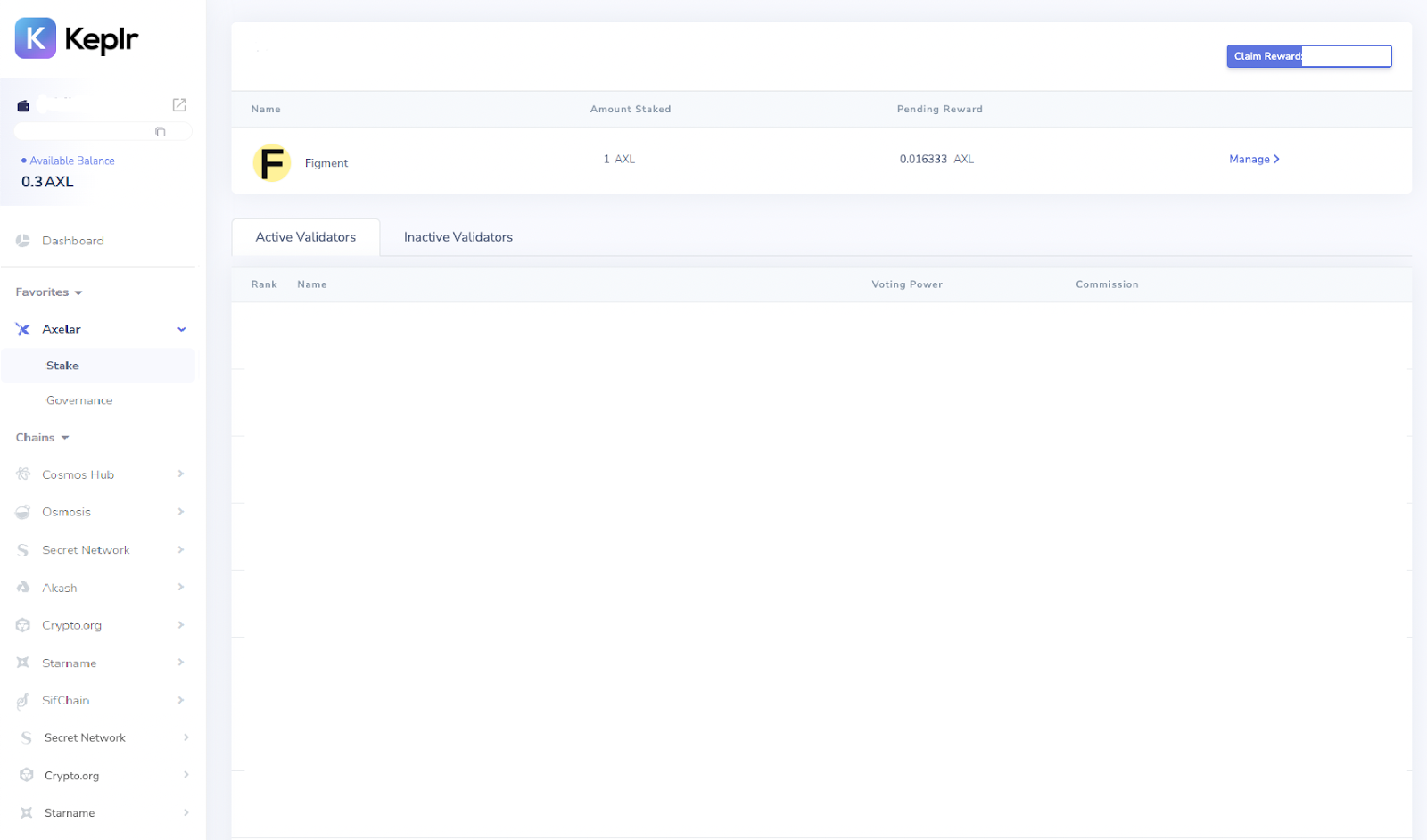Screen dimensions: 1427x840
Task: Open the Dashboard from the sidebar
Action: click(72, 240)
